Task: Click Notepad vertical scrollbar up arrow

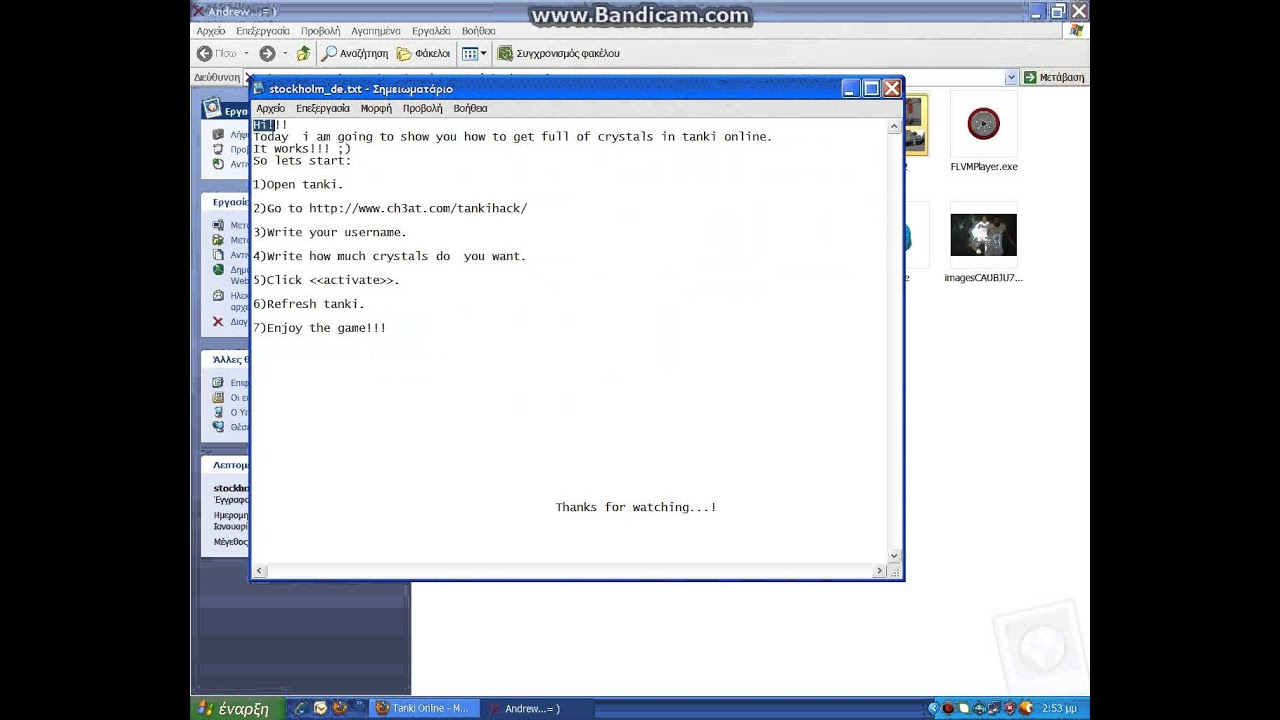Action: click(x=895, y=126)
